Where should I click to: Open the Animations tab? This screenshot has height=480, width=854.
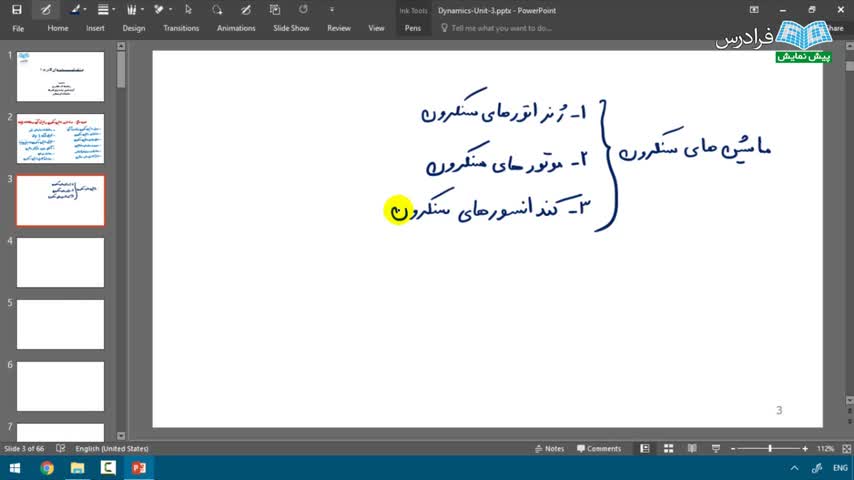(236, 28)
